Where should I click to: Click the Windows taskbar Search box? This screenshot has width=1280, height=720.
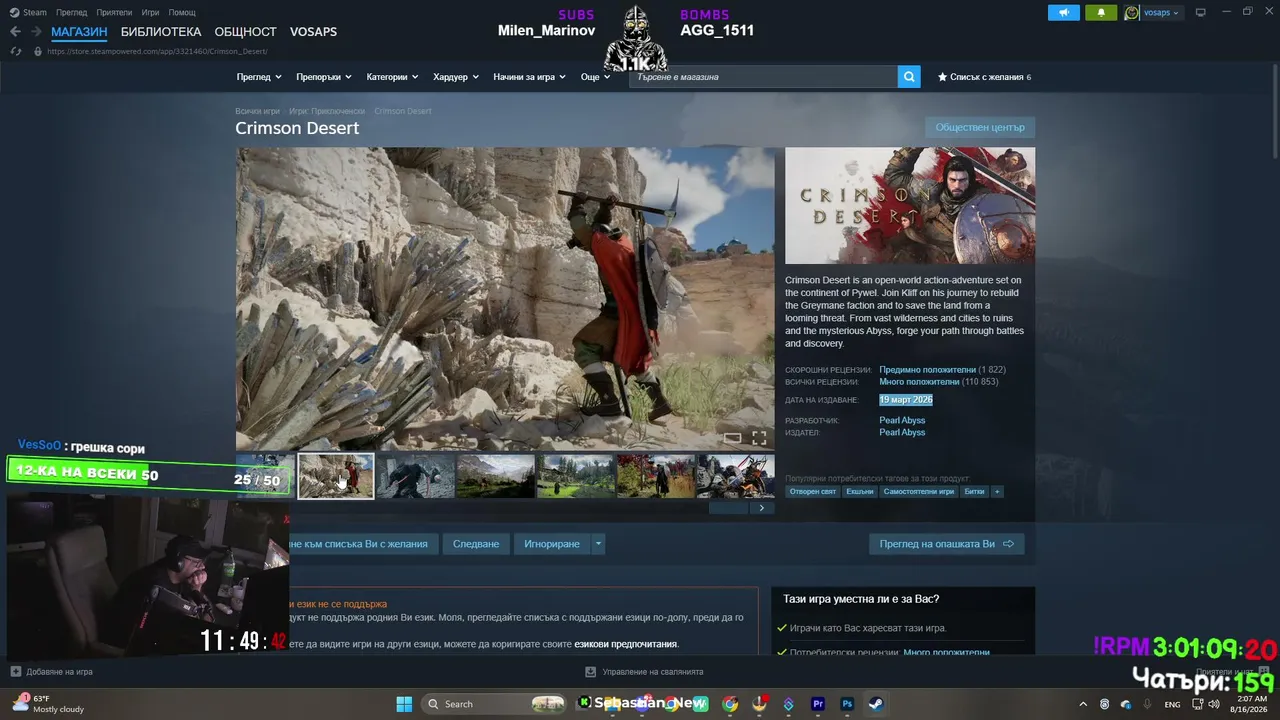click(494, 704)
